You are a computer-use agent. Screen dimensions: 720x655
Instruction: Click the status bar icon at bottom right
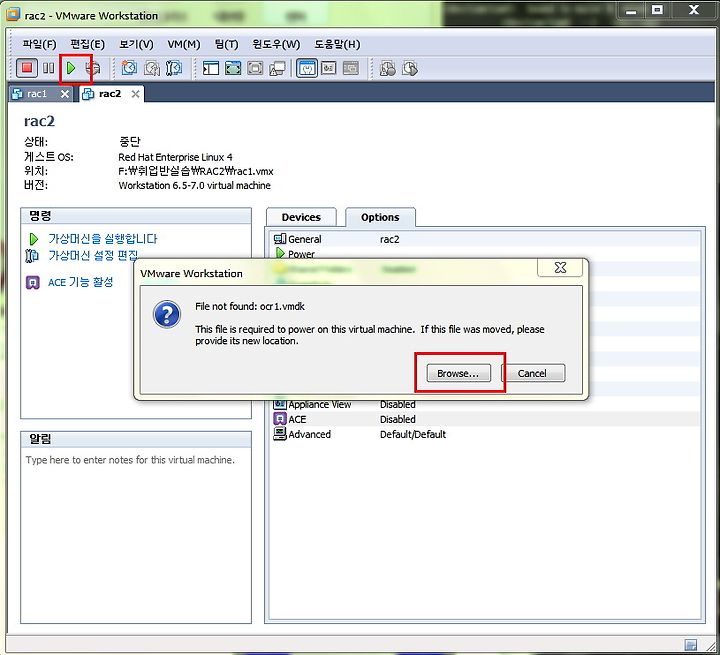pyautogui.click(x=690, y=644)
